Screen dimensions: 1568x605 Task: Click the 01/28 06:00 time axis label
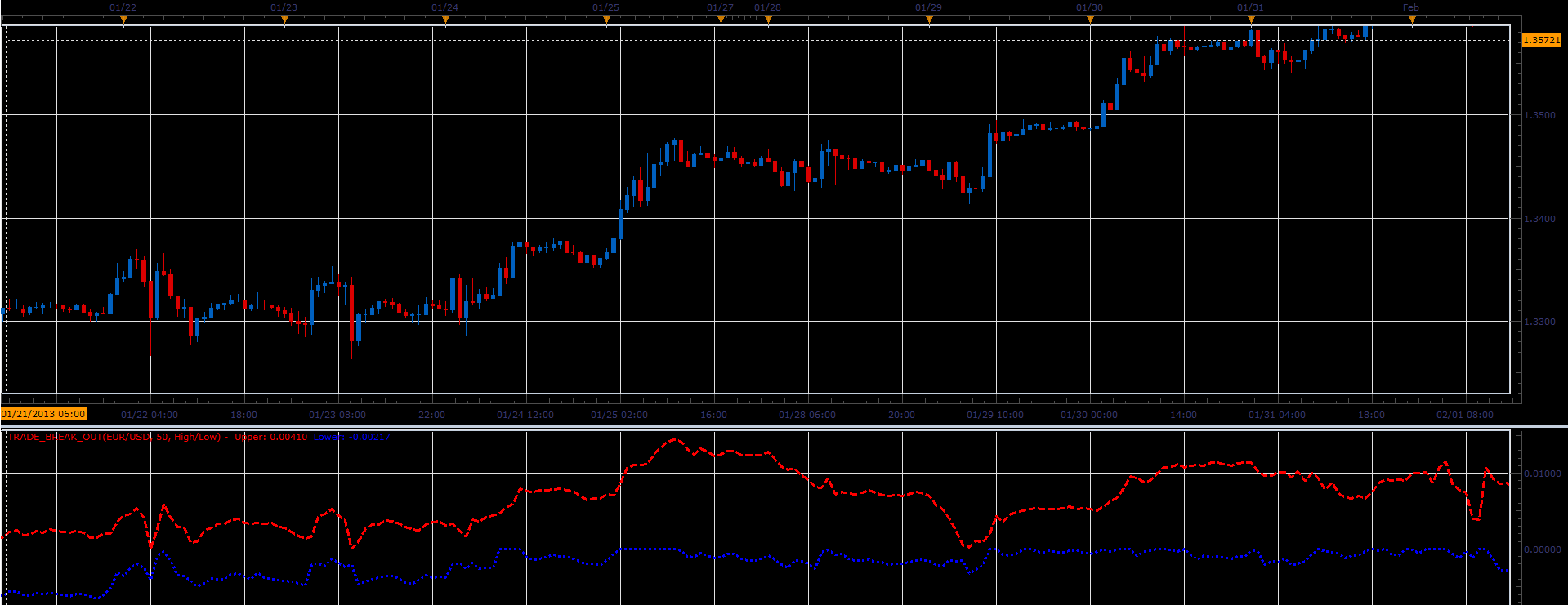click(x=807, y=415)
